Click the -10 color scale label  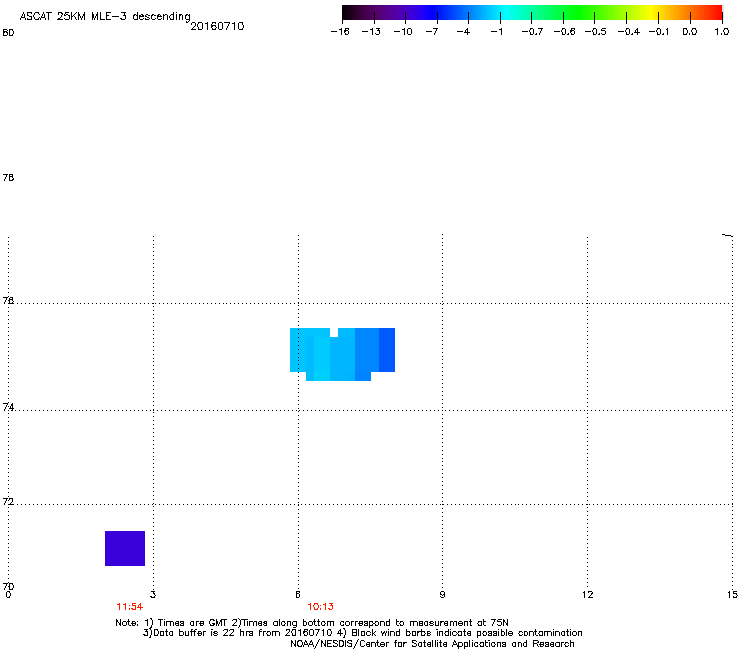click(403, 32)
